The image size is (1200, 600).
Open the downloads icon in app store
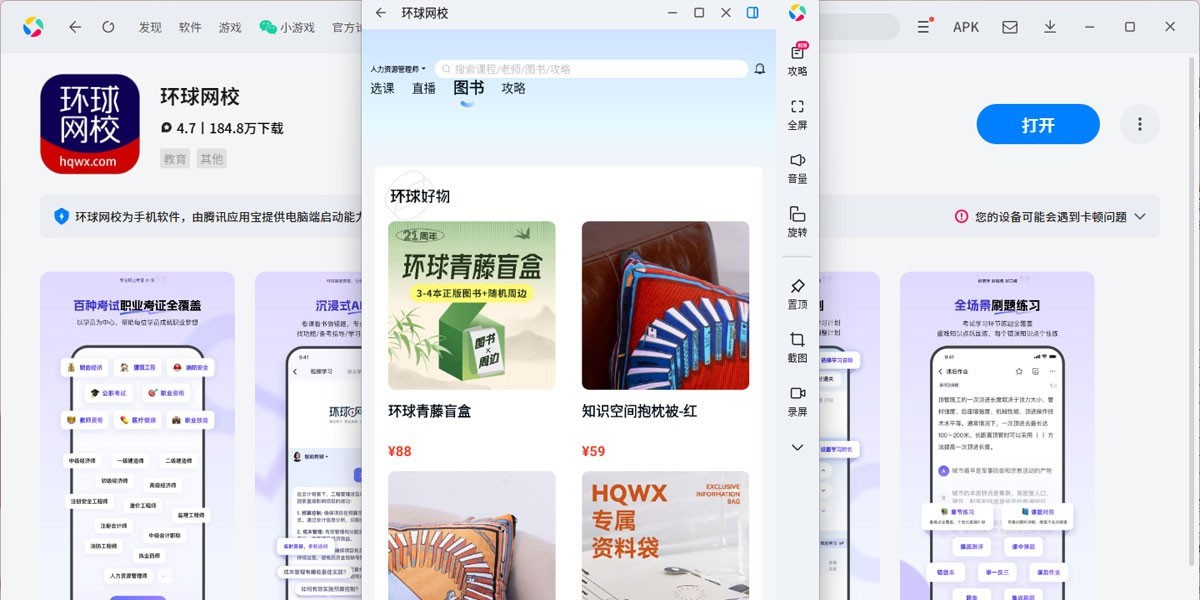[1050, 27]
